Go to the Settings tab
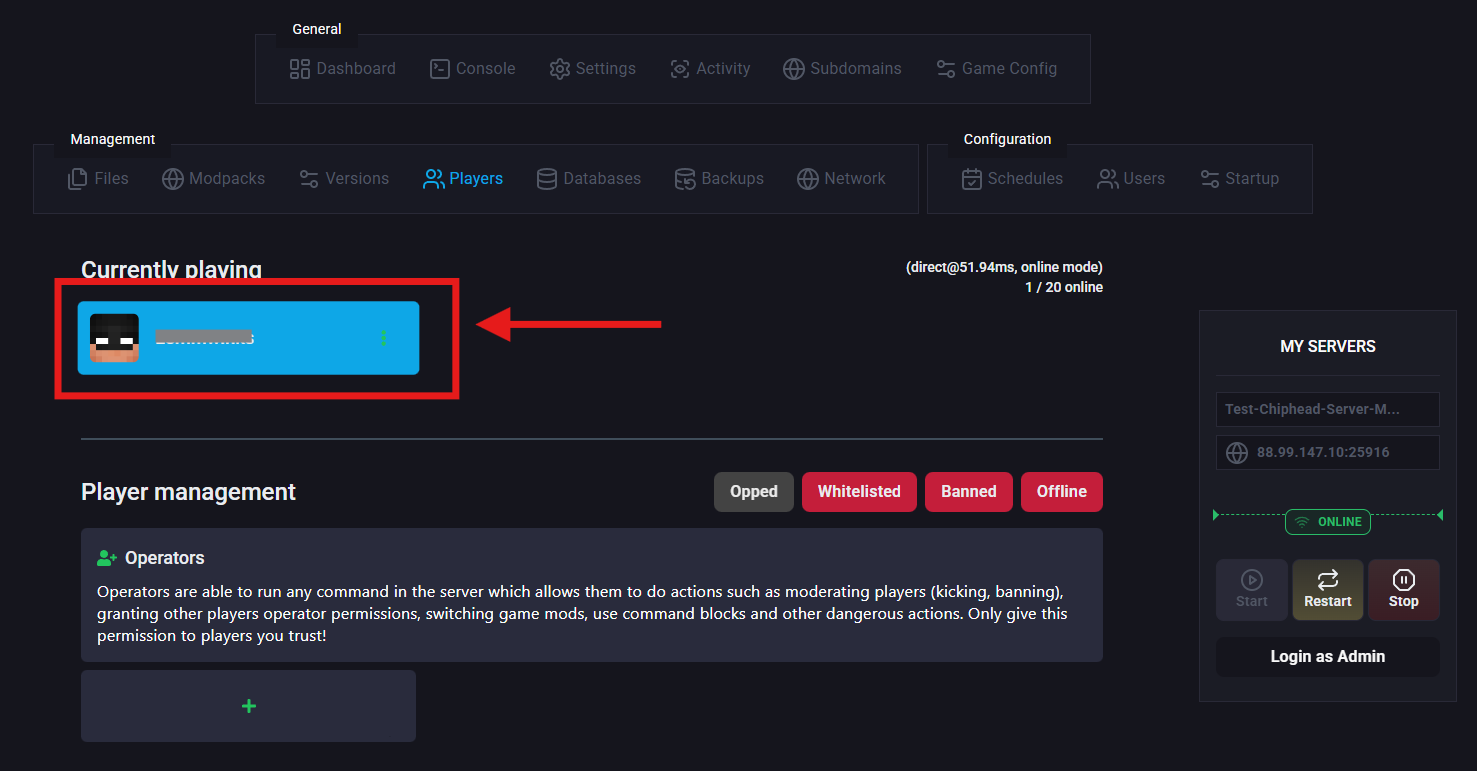Viewport: 1477px width, 771px height. coord(593,69)
